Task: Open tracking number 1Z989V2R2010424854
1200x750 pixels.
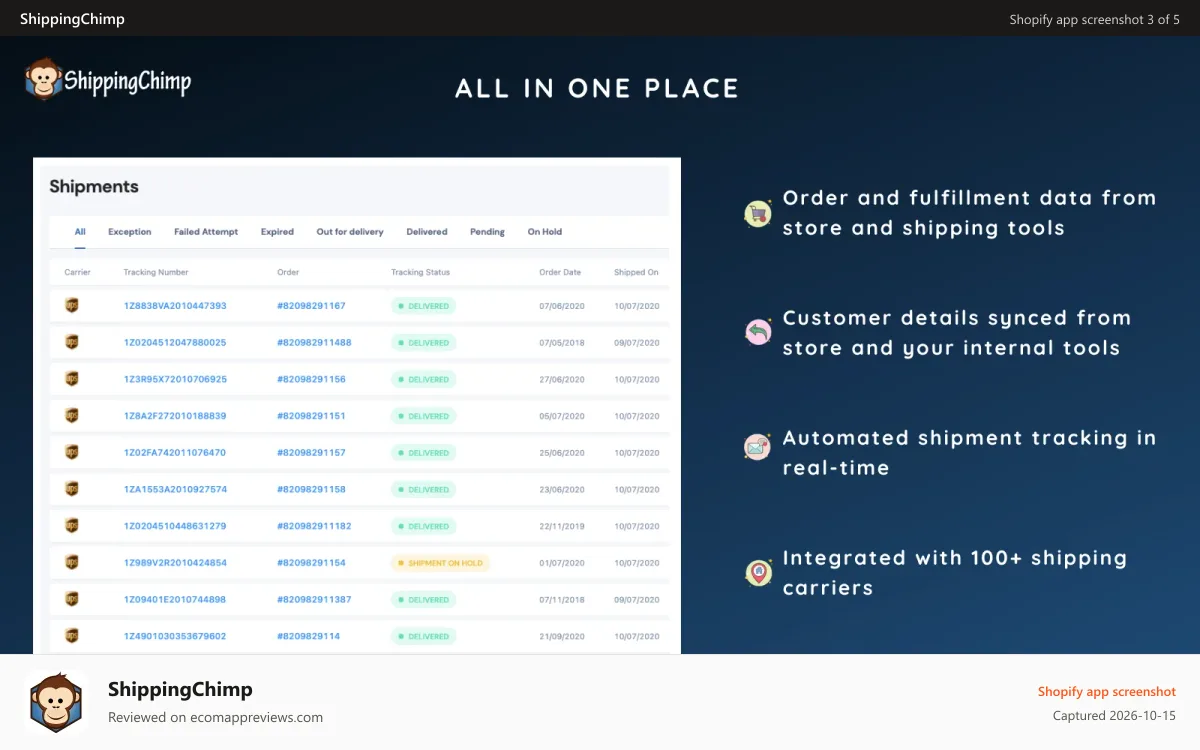Action: click(x=175, y=563)
